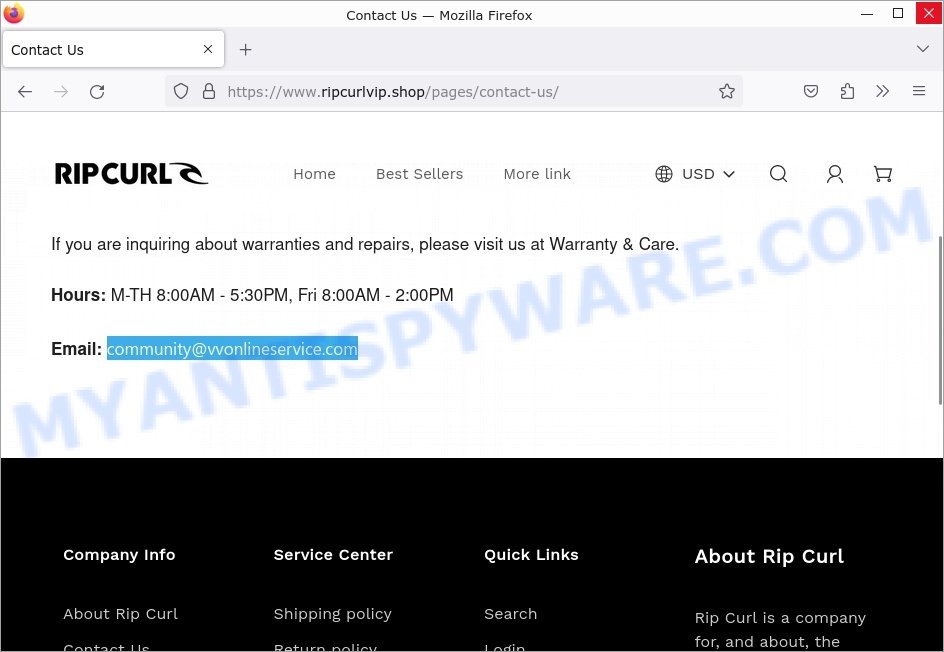This screenshot has width=944, height=652.
Task: Open the Home navigation link
Action: point(314,174)
